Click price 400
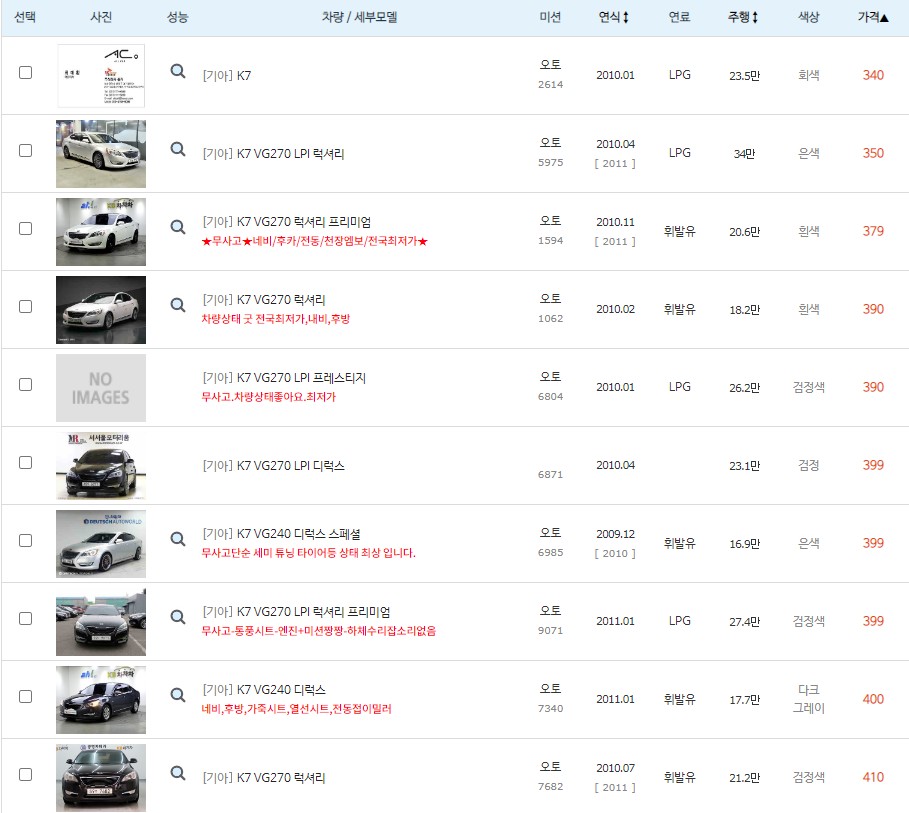909x813 pixels. coord(873,699)
